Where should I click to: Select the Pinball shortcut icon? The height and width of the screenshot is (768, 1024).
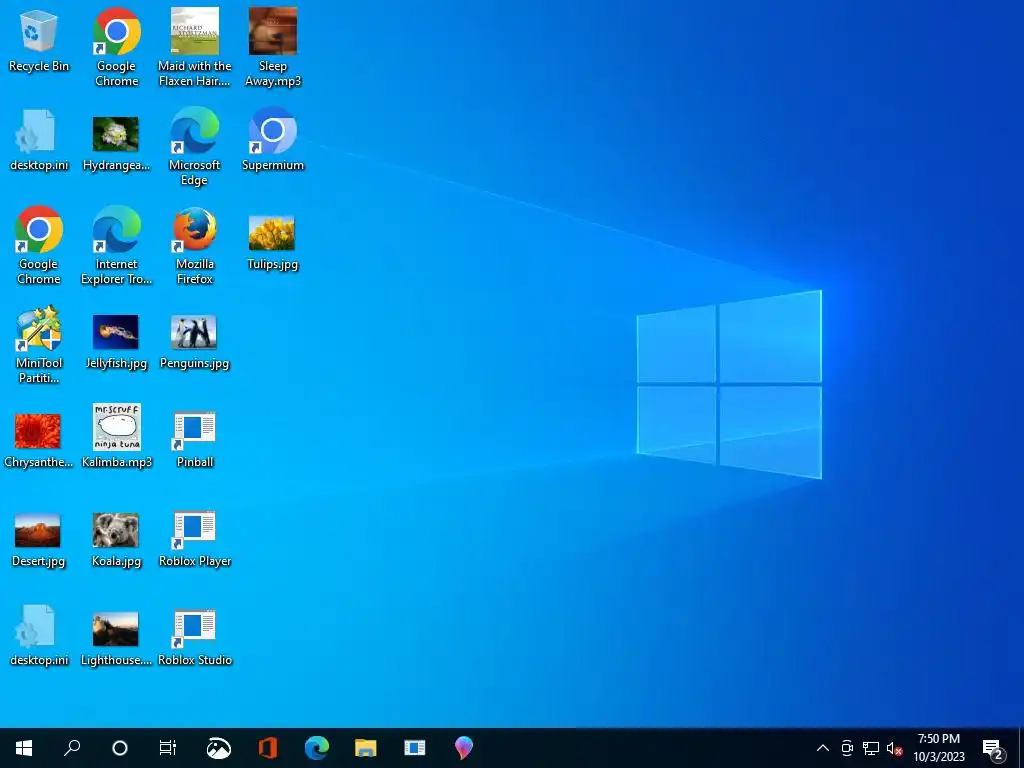point(195,438)
